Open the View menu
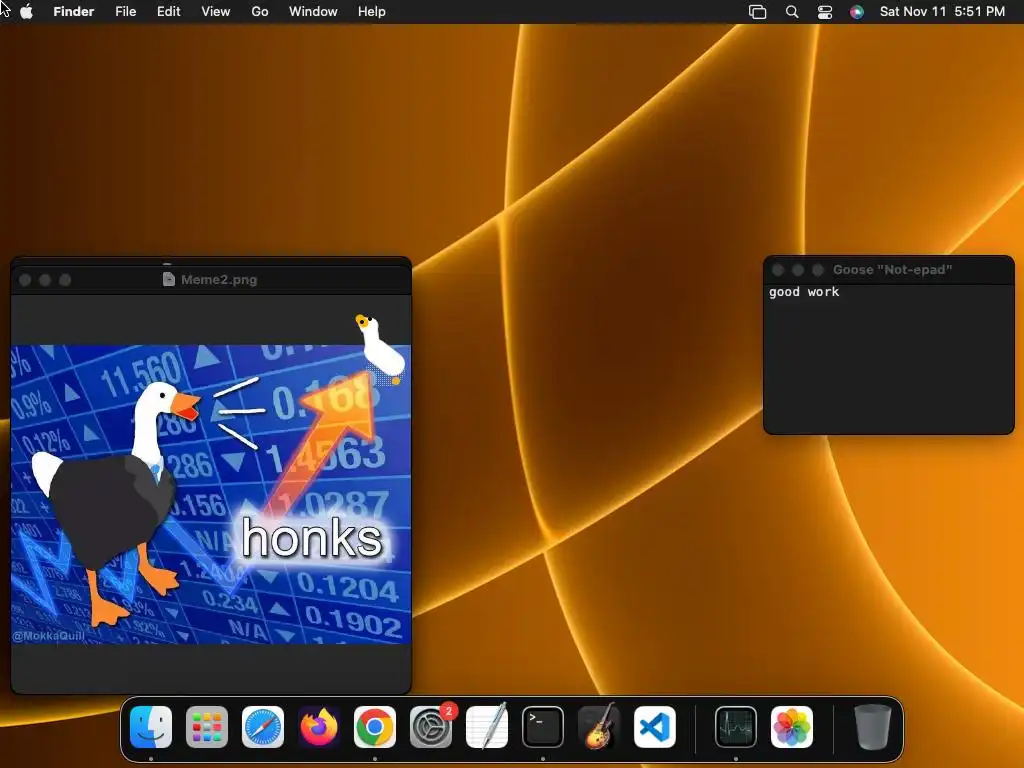Image resolution: width=1024 pixels, height=768 pixels. tap(216, 12)
